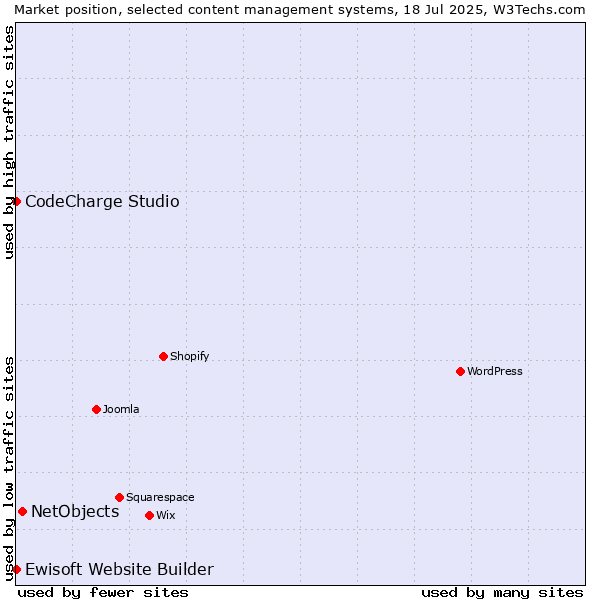The height and width of the screenshot is (600, 600).
Task: Click the WordPress red data point
Action: point(460,372)
